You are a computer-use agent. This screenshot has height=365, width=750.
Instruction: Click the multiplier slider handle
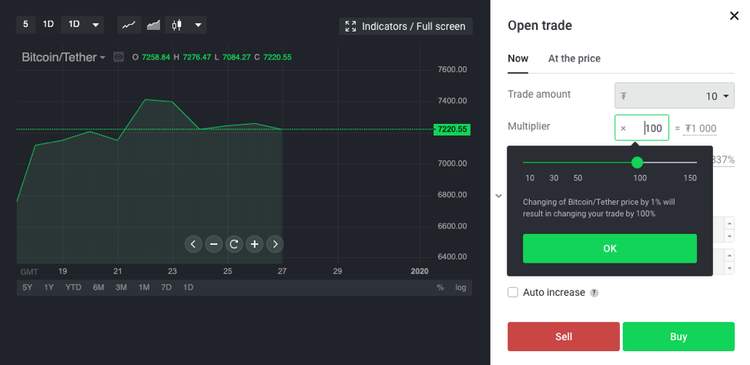coord(637,163)
